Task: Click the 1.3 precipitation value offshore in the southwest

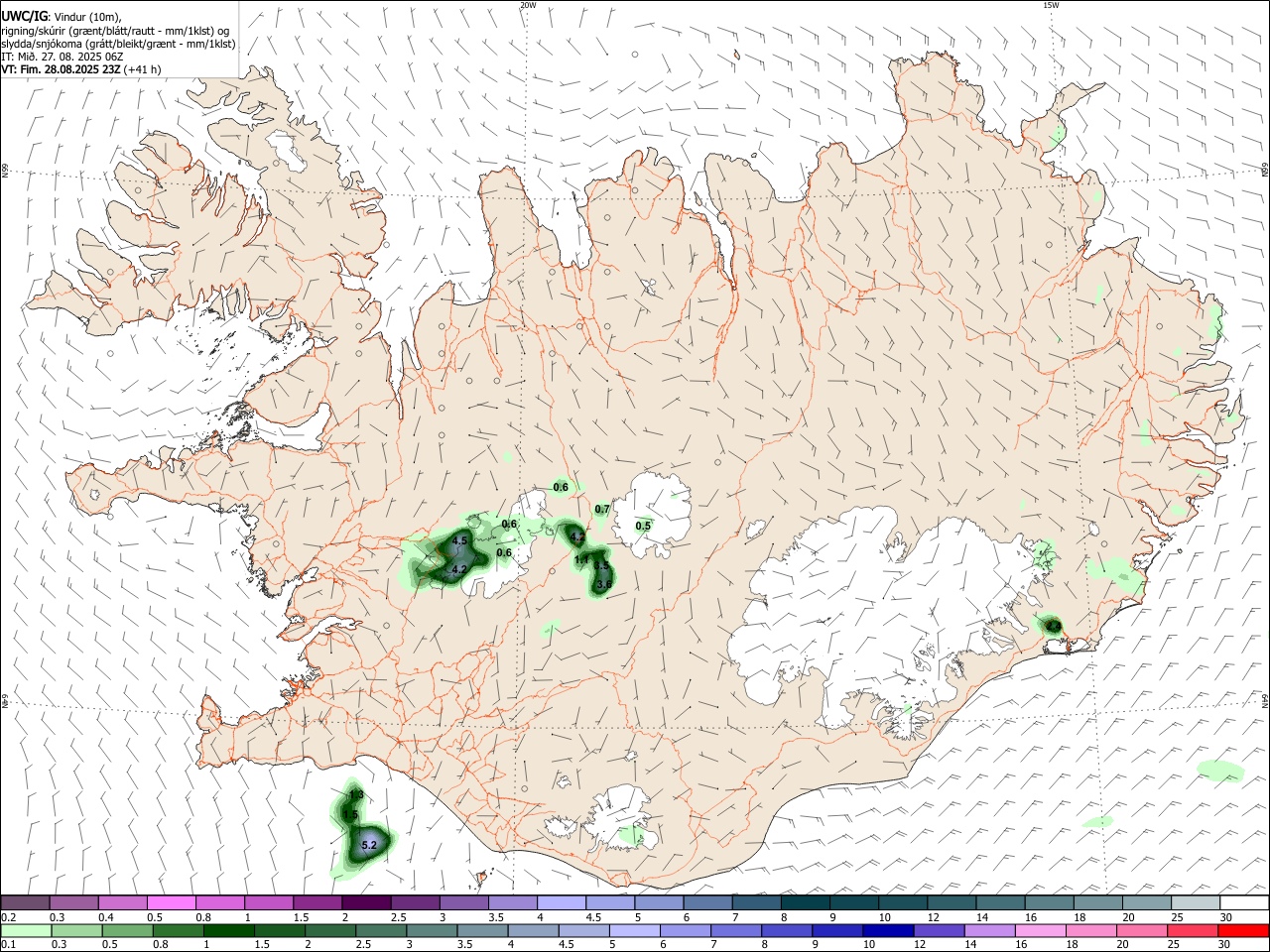Action: coord(356,795)
